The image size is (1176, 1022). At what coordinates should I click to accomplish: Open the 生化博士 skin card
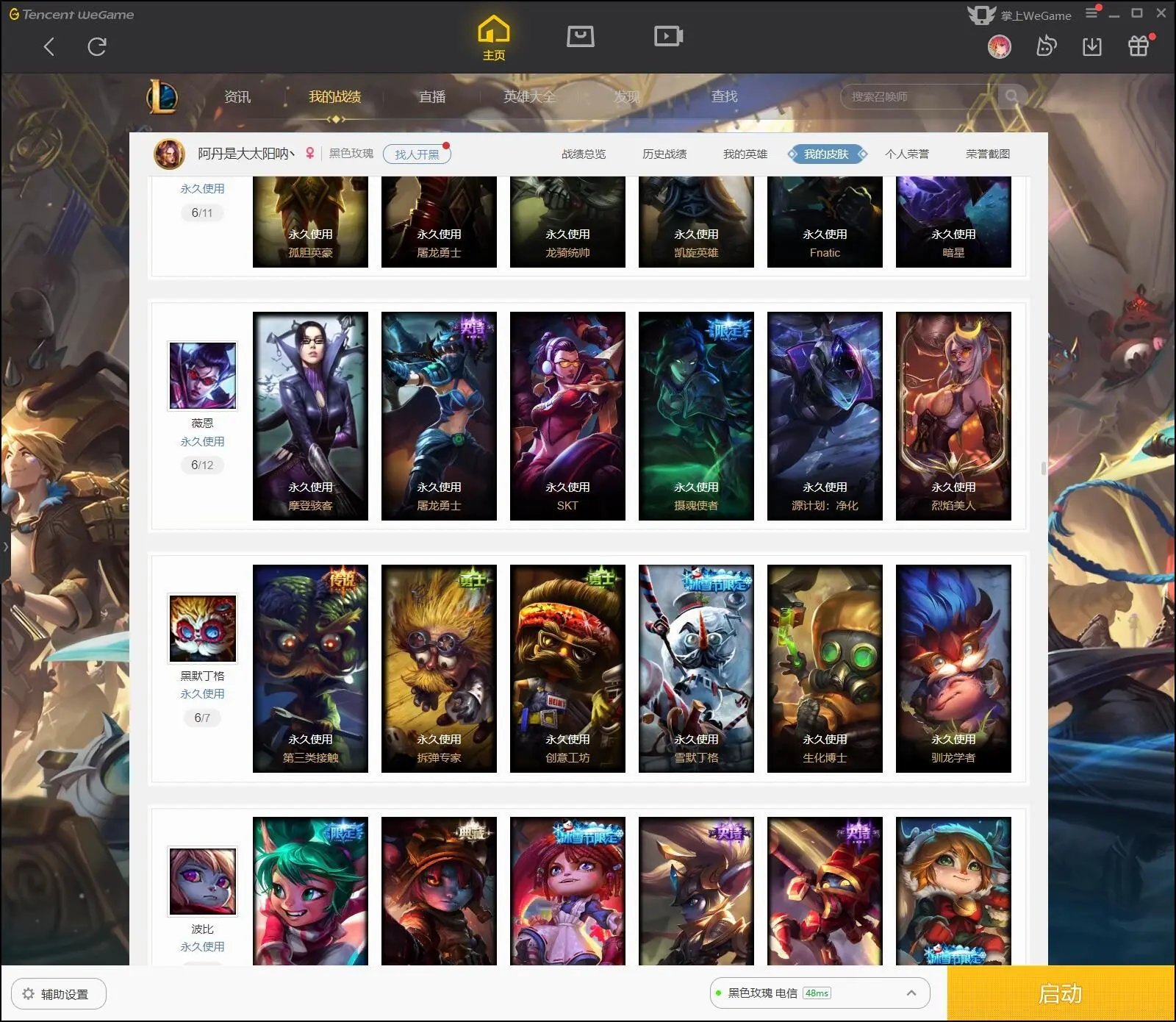click(x=825, y=668)
